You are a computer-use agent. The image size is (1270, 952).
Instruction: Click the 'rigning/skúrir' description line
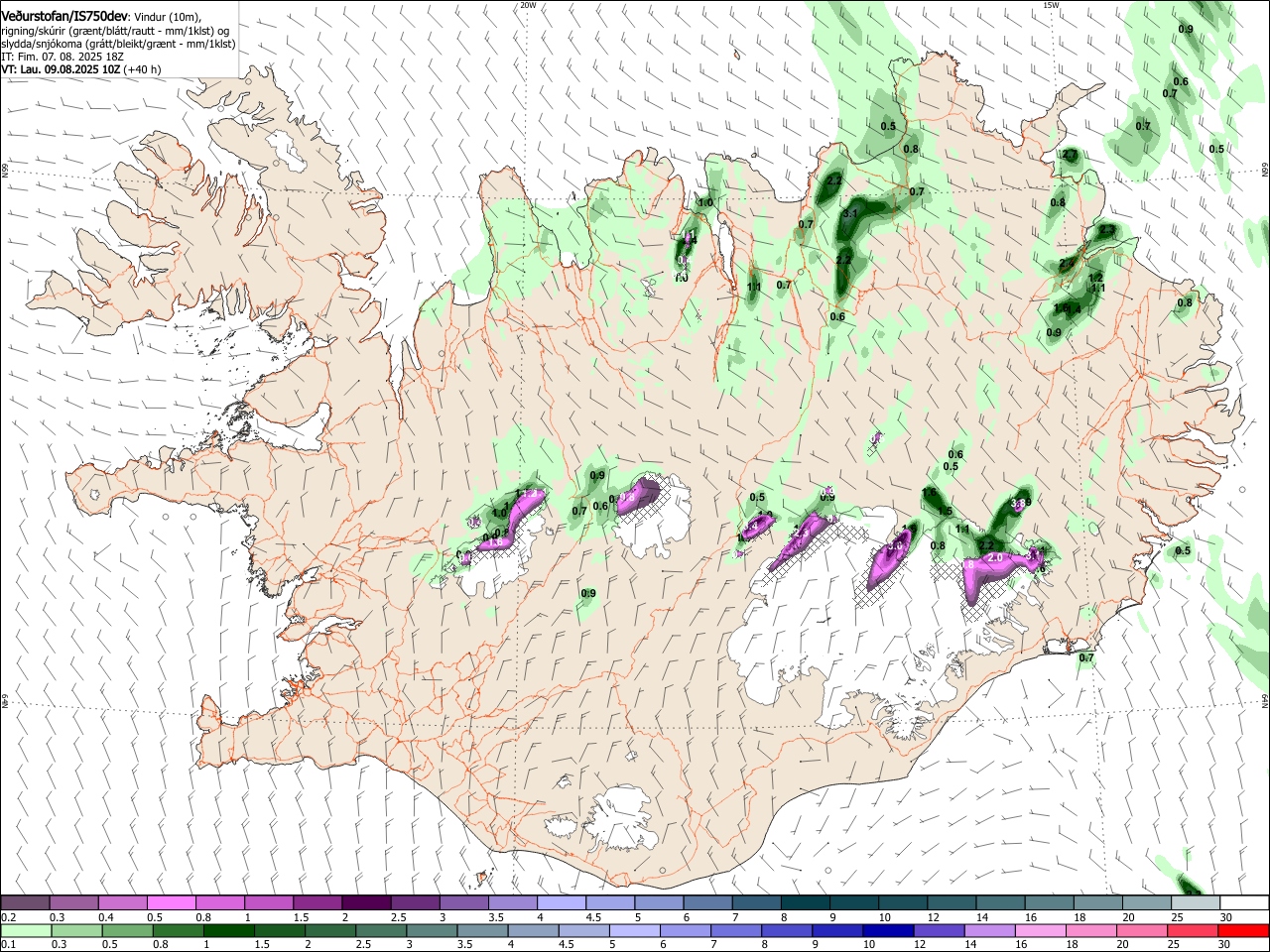(x=115, y=32)
